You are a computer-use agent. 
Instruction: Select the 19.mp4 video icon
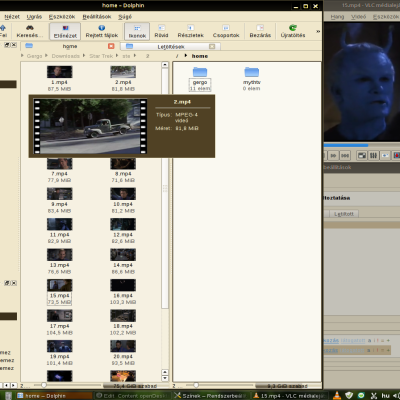pos(59,346)
